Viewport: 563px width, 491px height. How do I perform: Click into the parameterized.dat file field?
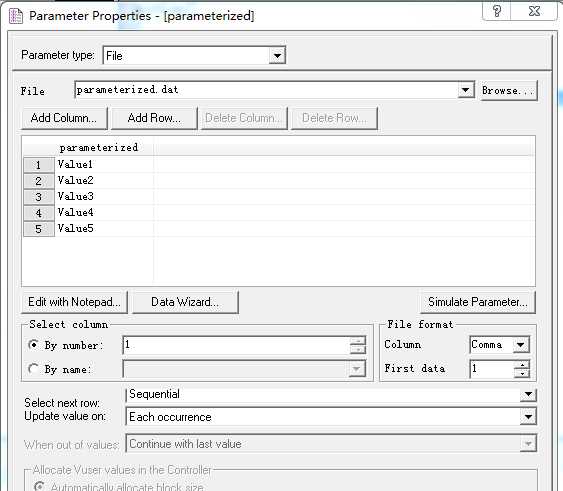[266, 90]
